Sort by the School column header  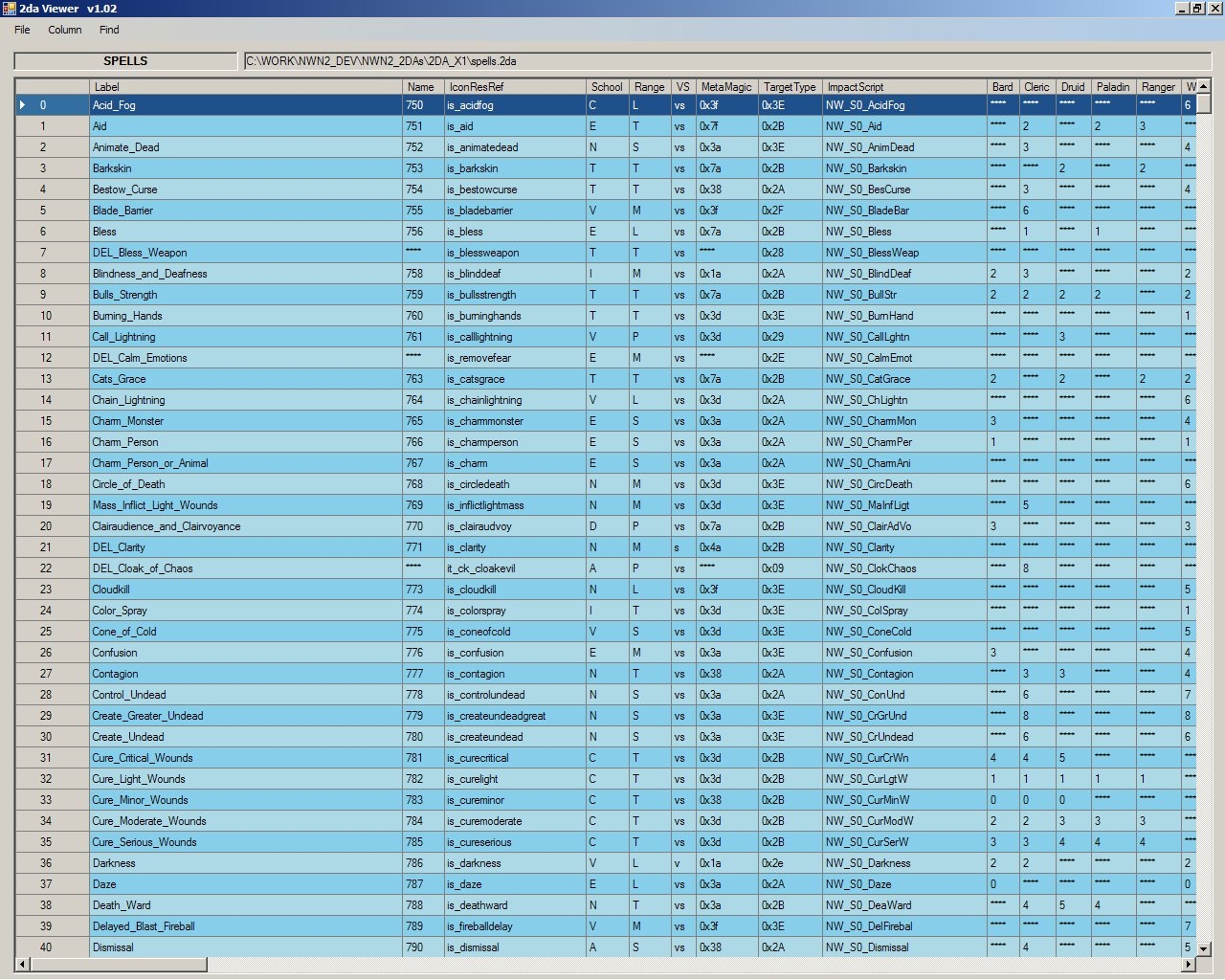607,87
